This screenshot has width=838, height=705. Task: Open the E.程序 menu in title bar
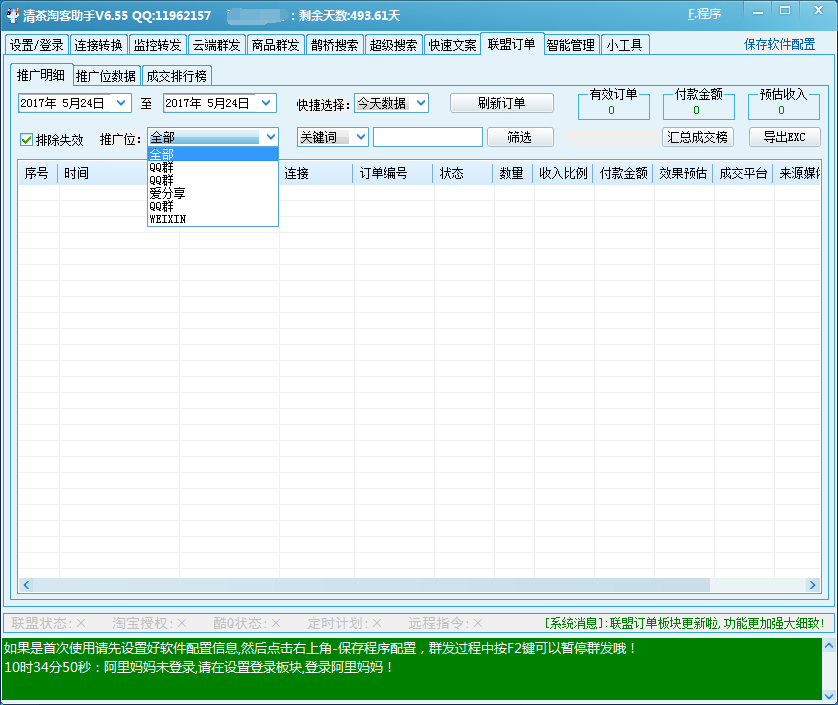pyautogui.click(x=704, y=14)
